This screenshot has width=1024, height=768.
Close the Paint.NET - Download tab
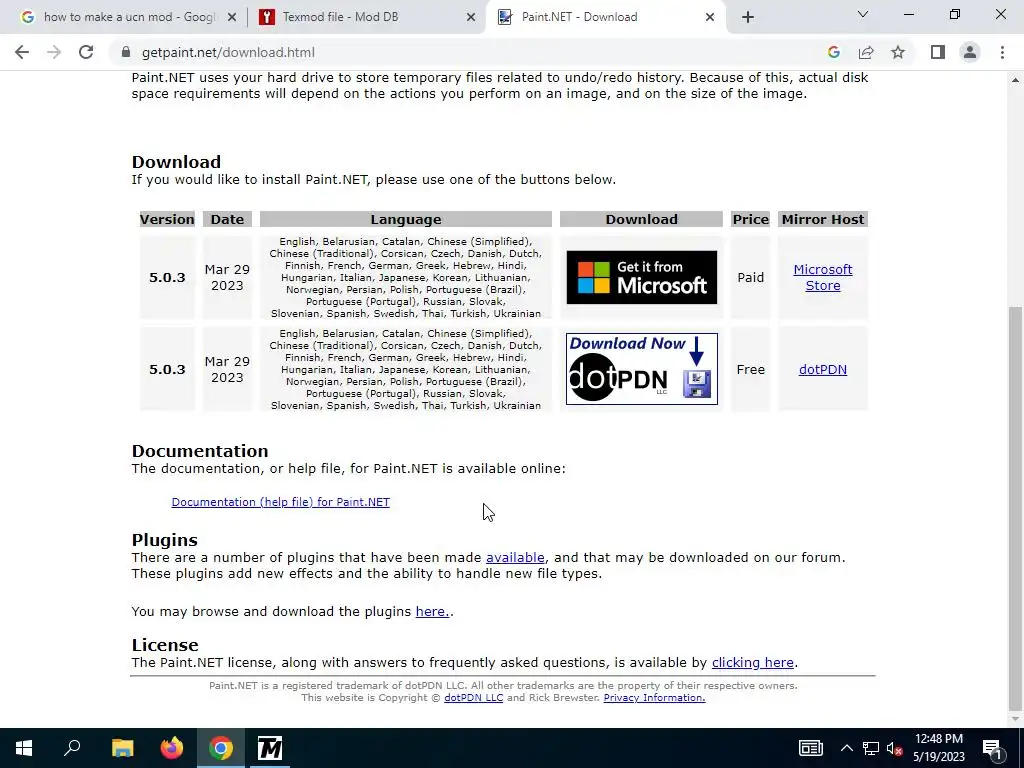point(710,17)
